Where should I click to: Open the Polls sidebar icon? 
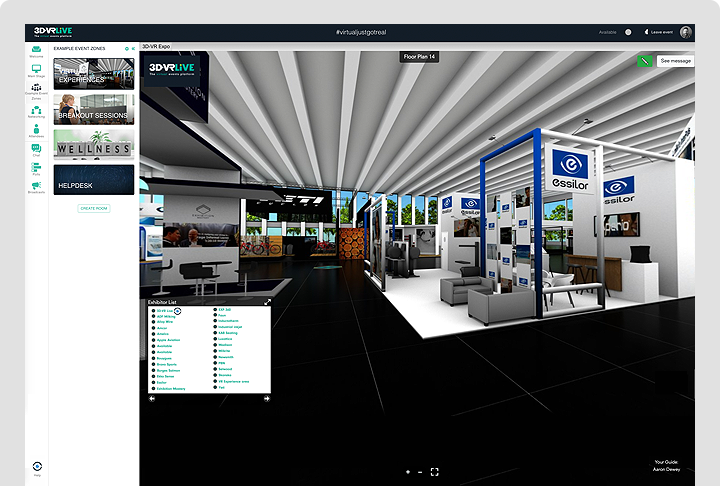(37, 167)
